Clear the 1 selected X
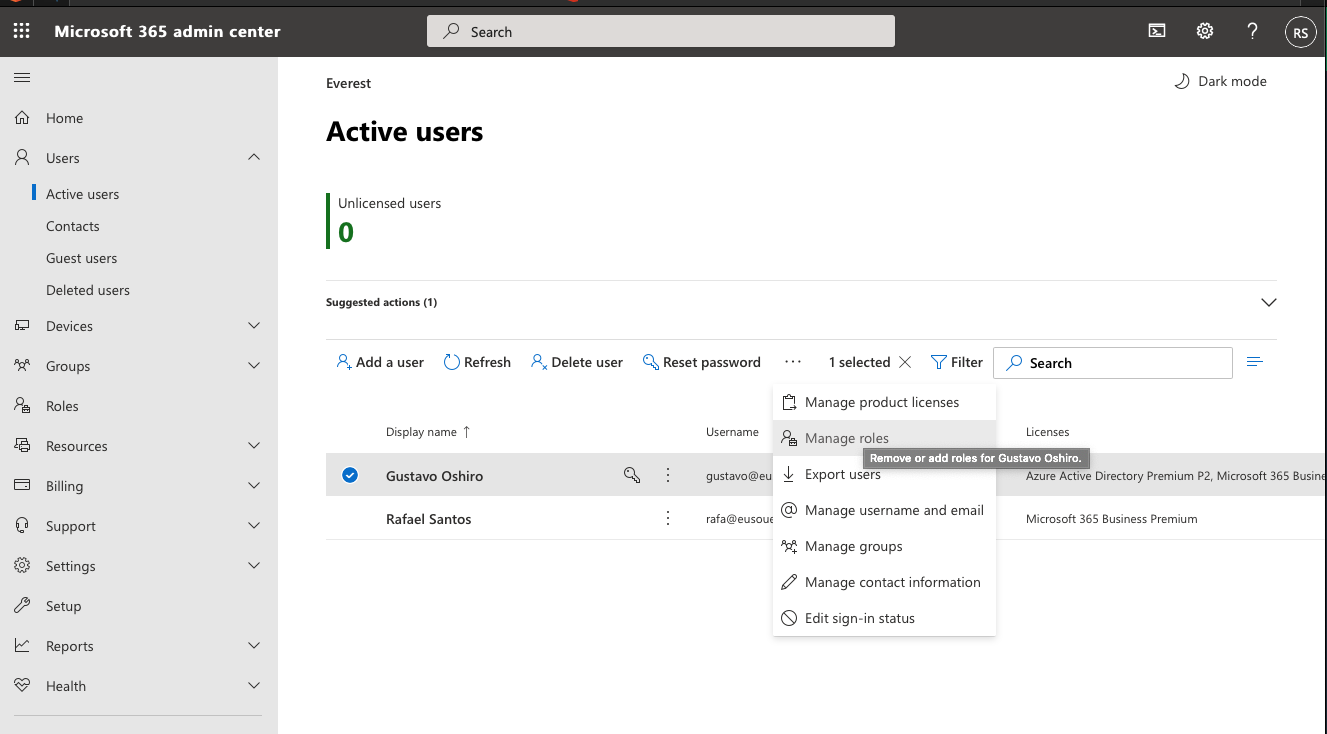 905,362
